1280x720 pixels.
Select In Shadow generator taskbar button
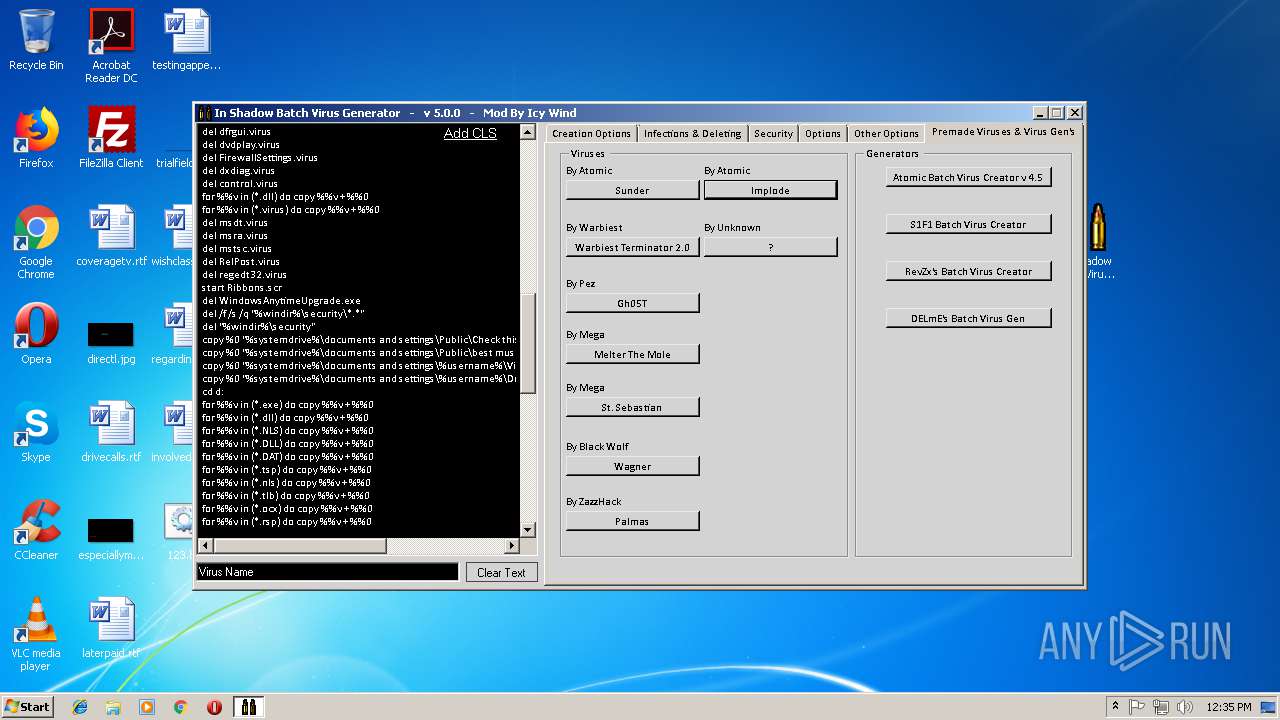pyautogui.click(x=248, y=707)
